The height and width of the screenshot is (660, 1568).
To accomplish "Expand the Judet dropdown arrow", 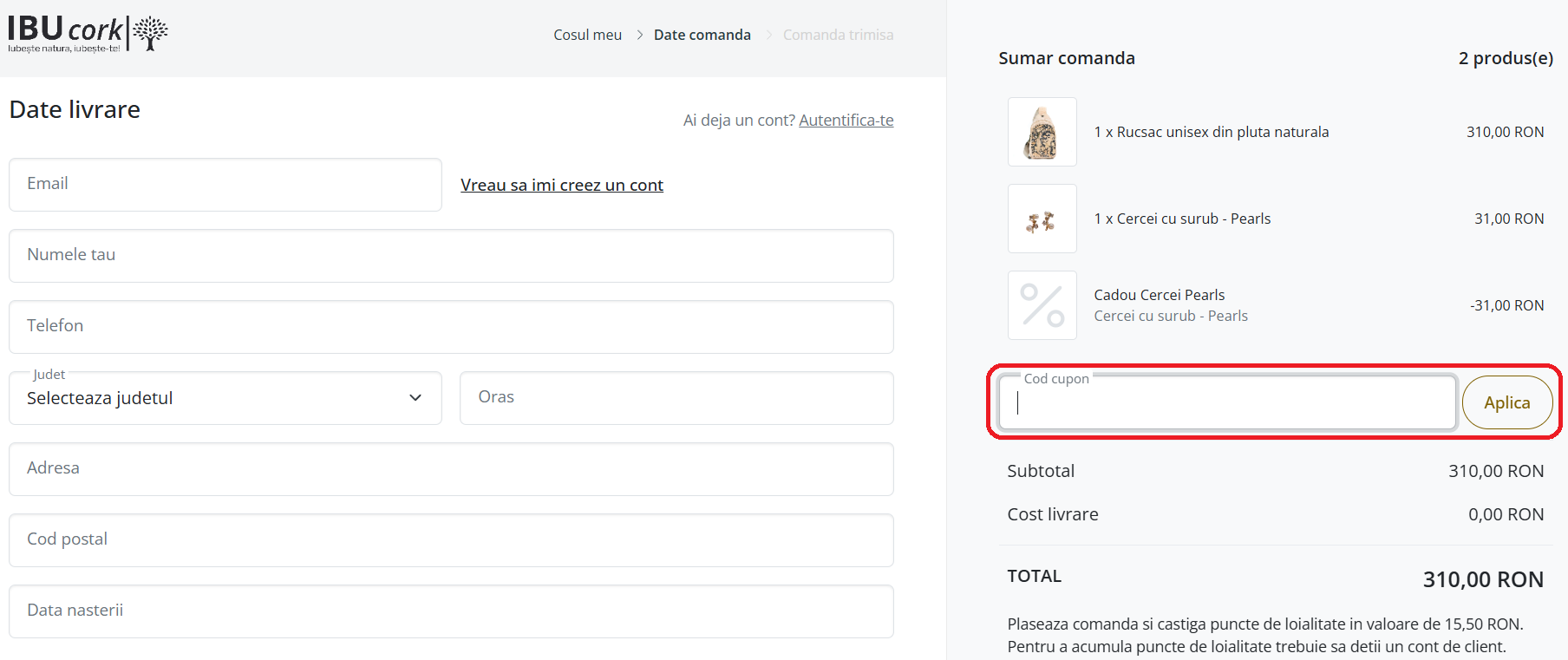I will click(415, 398).
